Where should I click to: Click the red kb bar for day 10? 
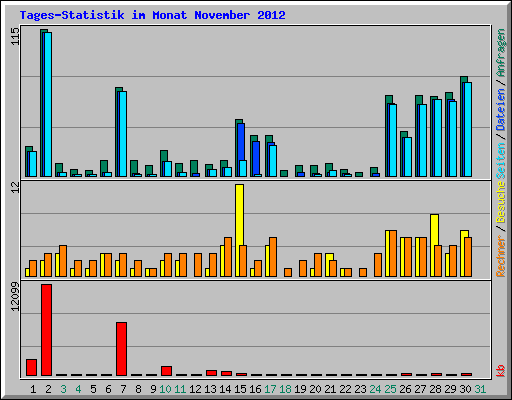pyautogui.click(x=167, y=371)
